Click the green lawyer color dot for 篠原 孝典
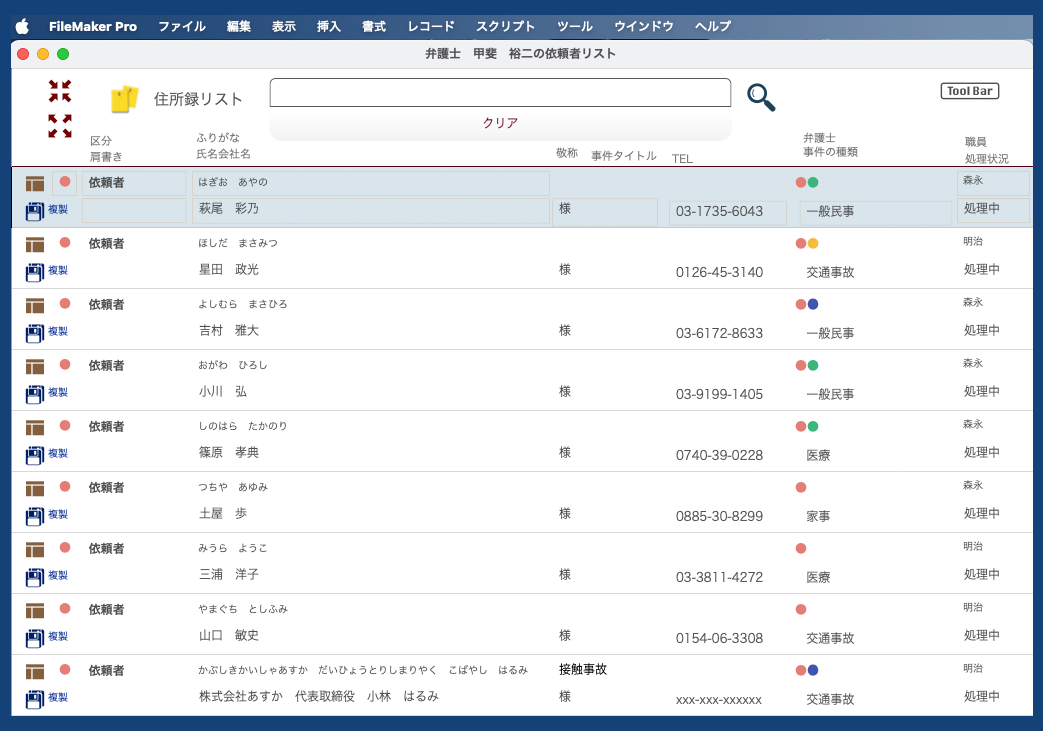This screenshot has width=1043, height=731. point(813,426)
